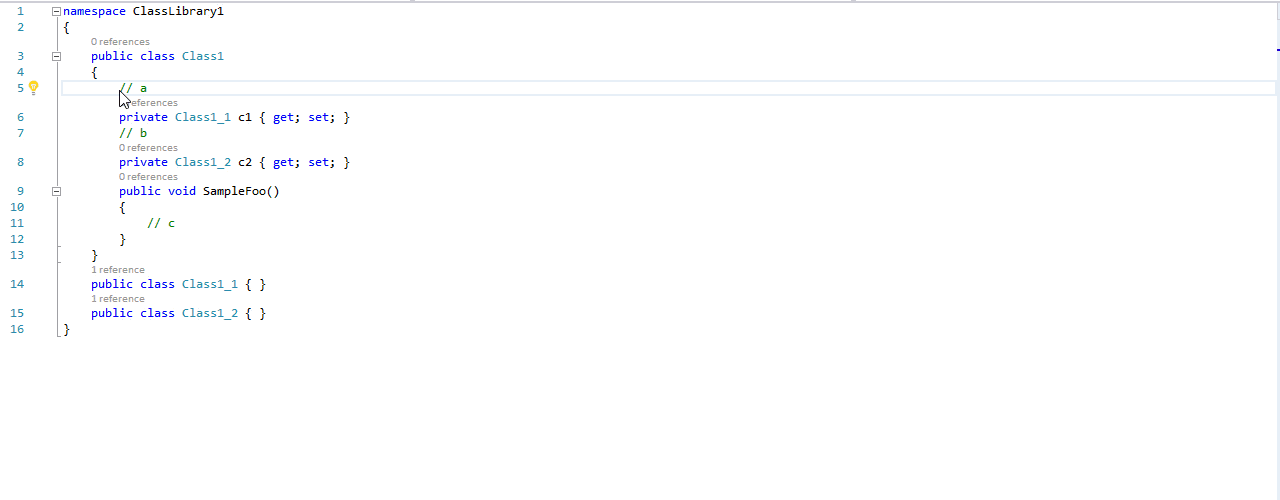Viewport: 1280px width, 500px height.
Task: Open '1 reference' CodeLens above Class1_1
Action: point(118,270)
